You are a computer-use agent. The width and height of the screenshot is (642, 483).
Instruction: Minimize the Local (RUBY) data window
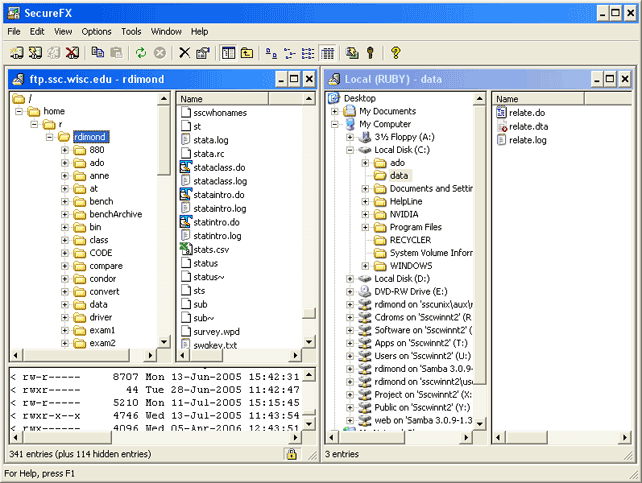point(597,79)
